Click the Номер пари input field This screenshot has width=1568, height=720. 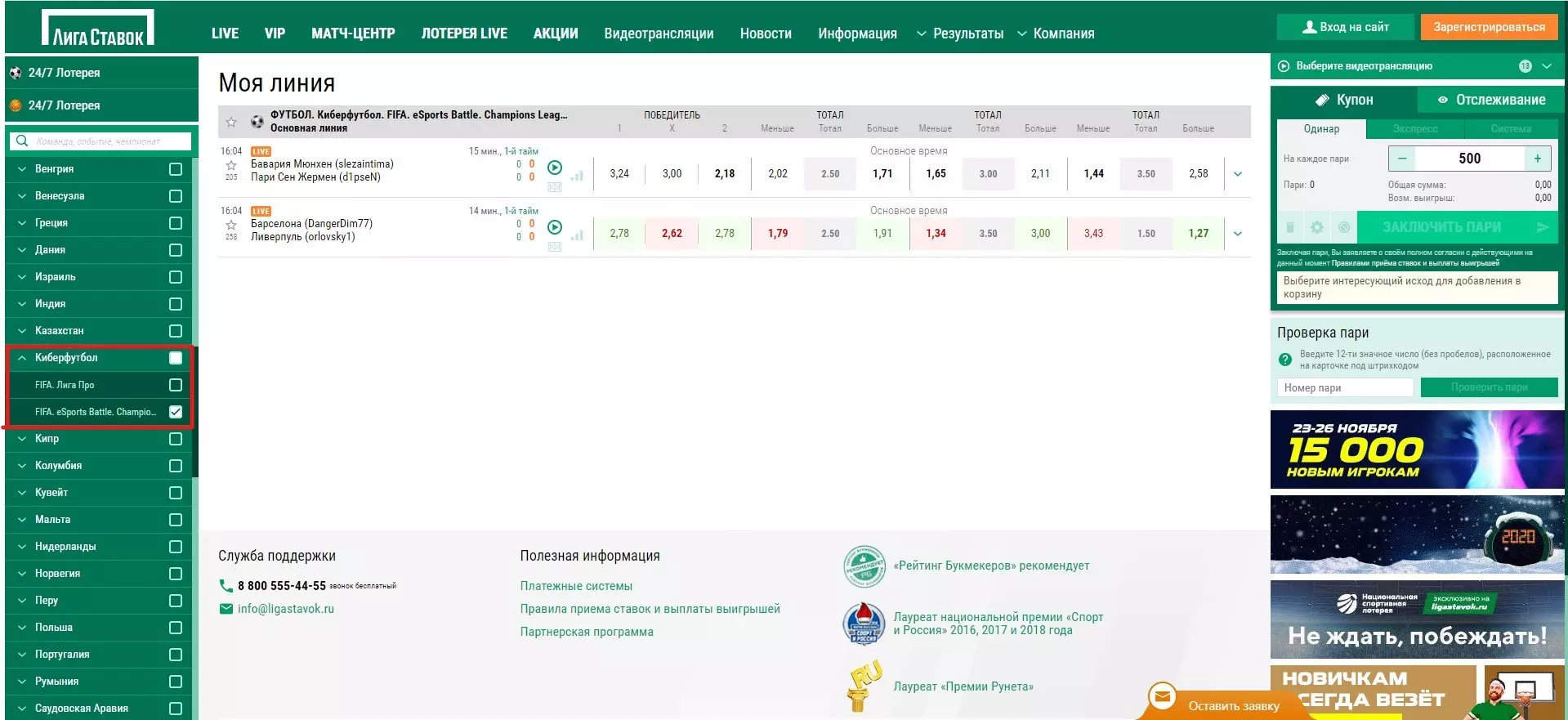tap(1345, 387)
